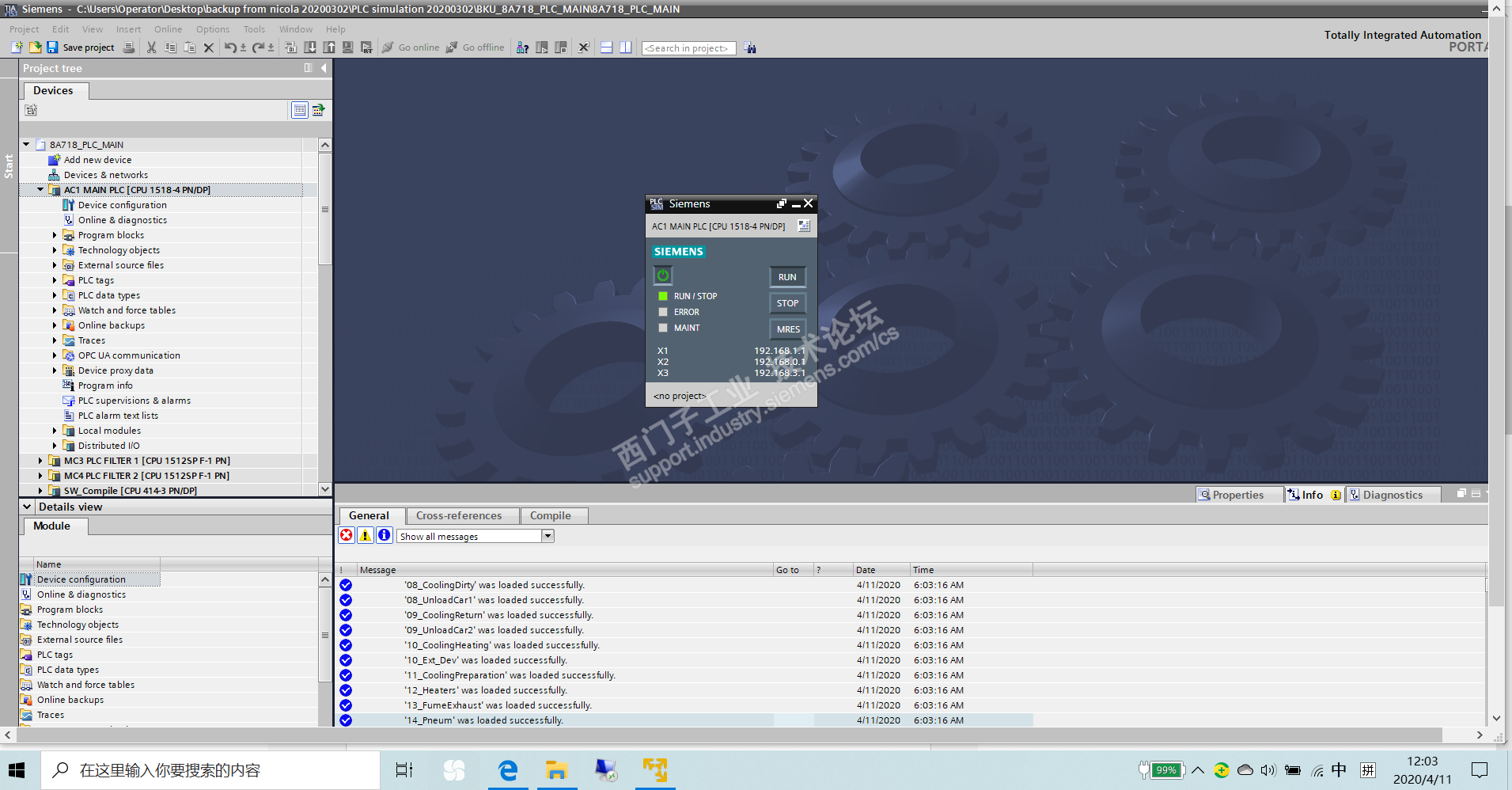Click the Upload from device icon
Screen dimensions: 1512x790
[329, 47]
